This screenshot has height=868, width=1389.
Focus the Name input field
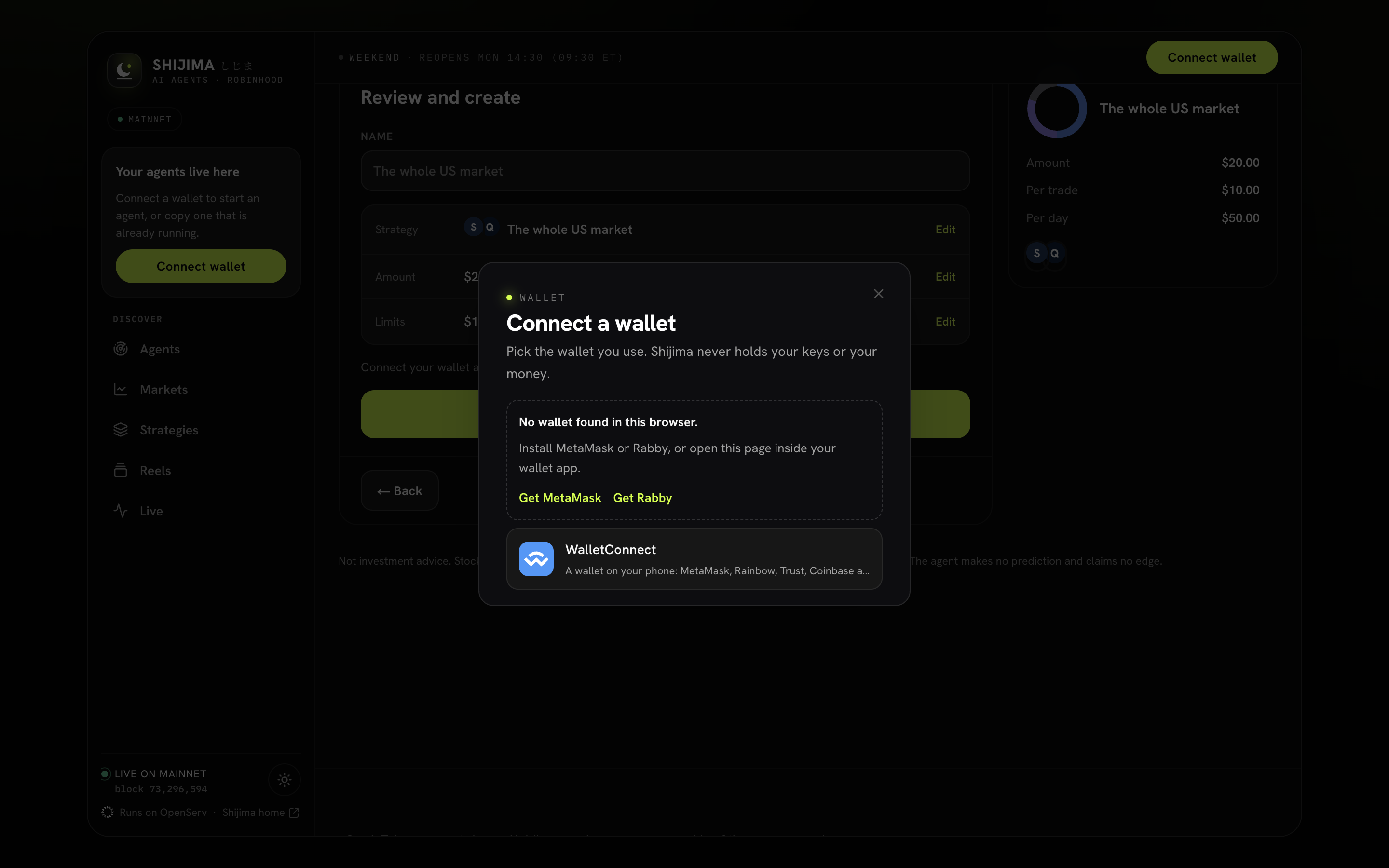click(x=665, y=171)
